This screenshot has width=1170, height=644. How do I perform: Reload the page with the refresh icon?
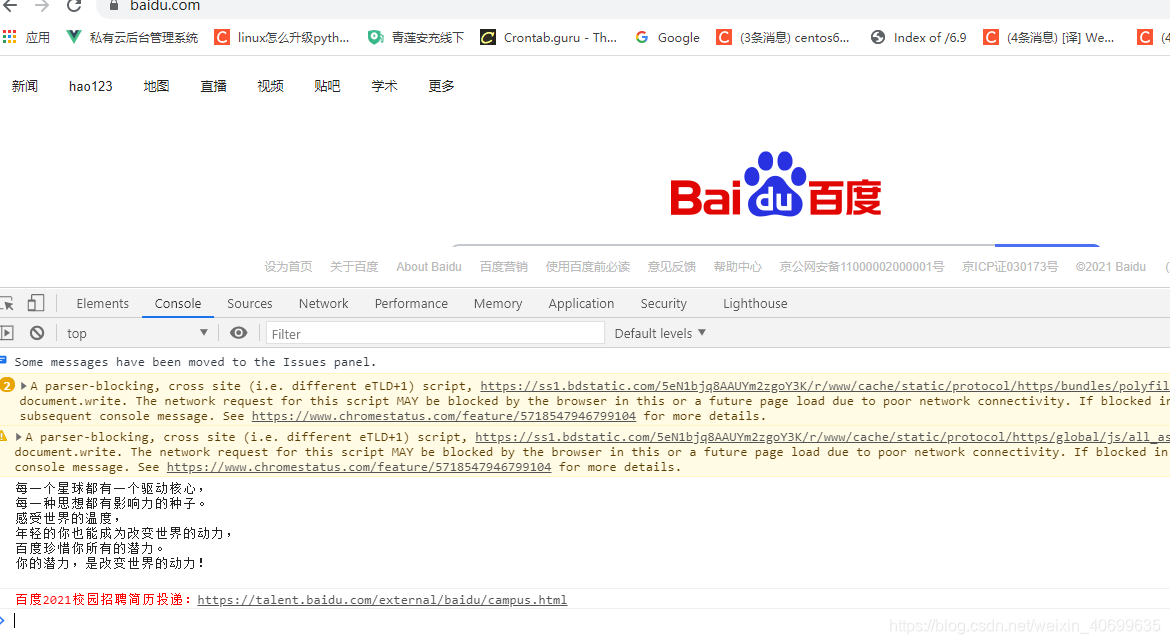[74, 6]
